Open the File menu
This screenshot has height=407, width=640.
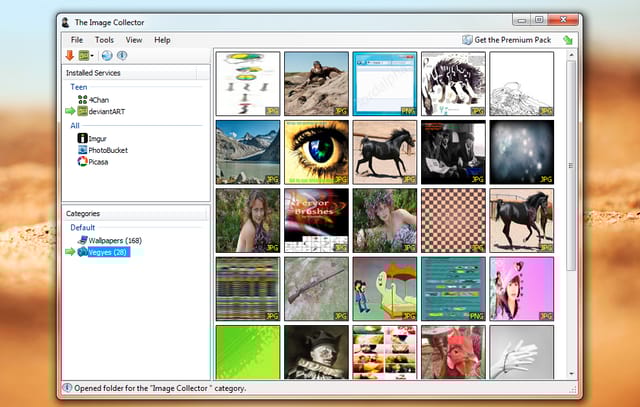[77, 40]
